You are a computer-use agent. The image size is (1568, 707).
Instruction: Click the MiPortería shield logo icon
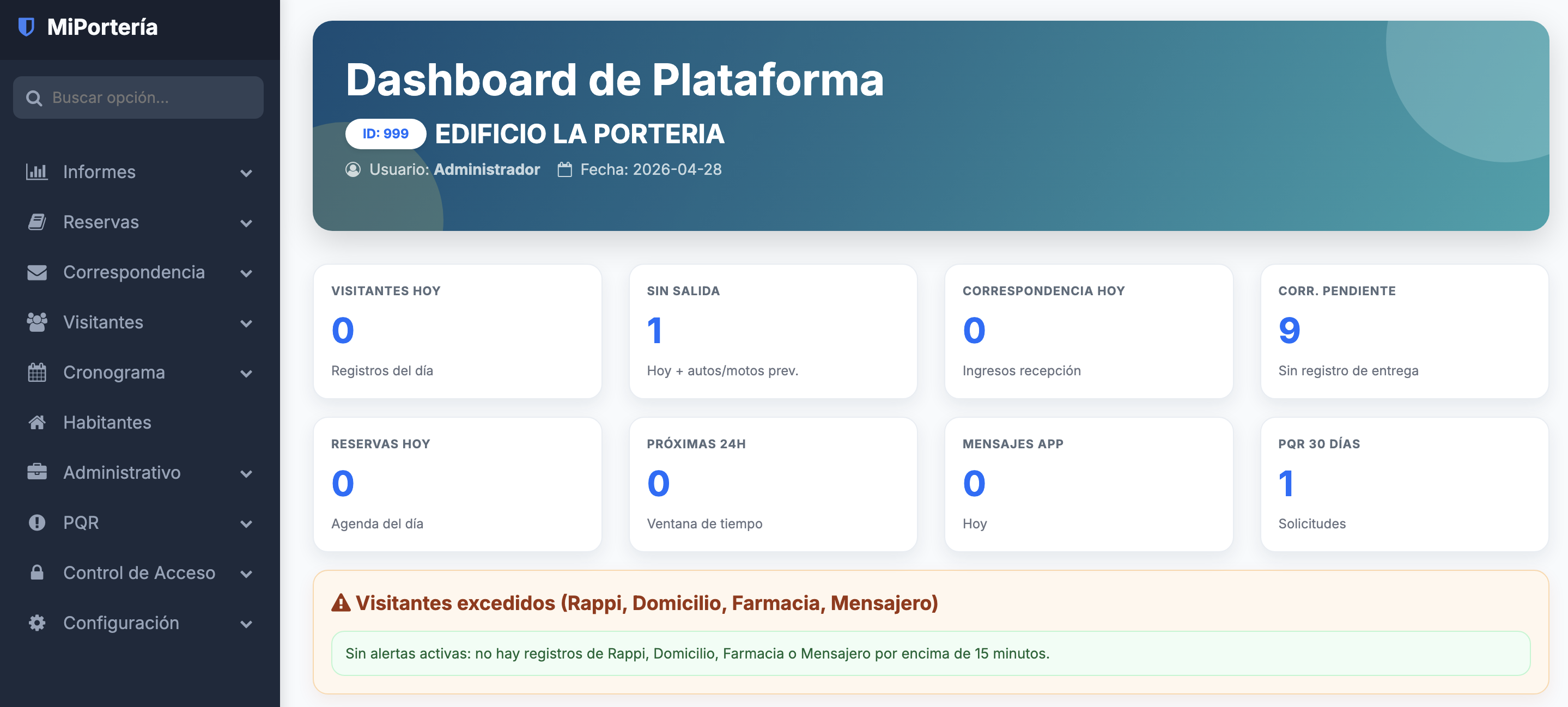click(26, 27)
